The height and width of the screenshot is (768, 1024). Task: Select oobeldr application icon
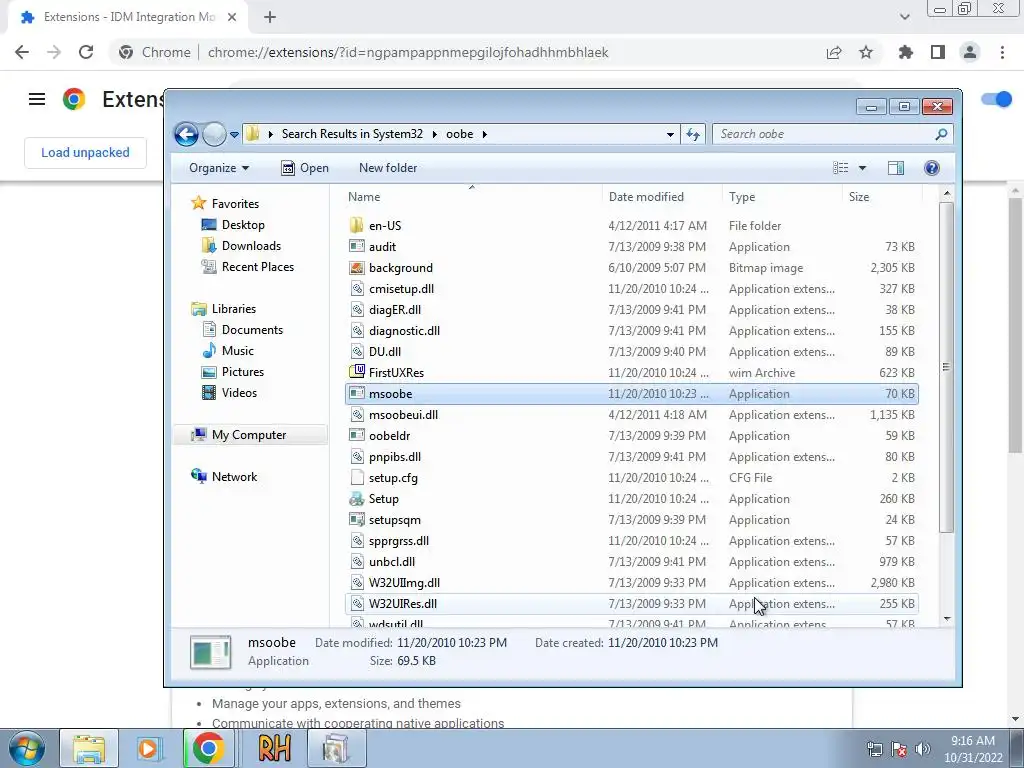(x=357, y=436)
